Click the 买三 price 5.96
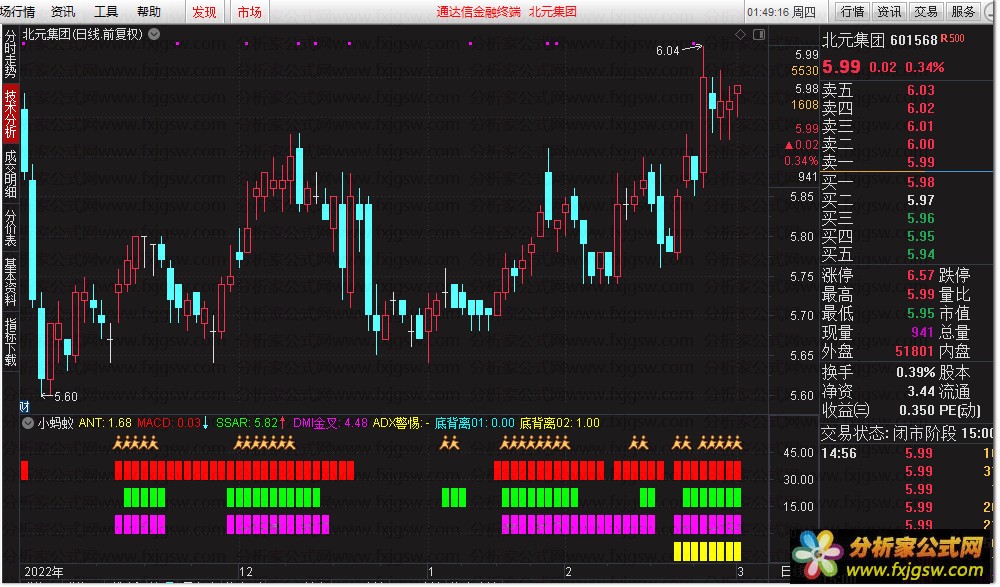Viewport: 1000px width, 587px height. [x=920, y=218]
